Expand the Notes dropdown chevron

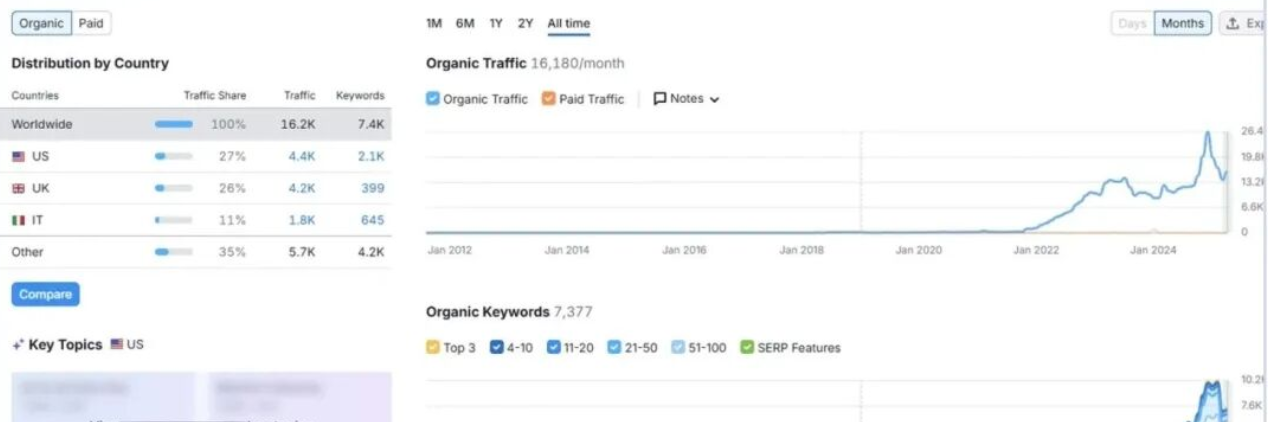pos(714,99)
